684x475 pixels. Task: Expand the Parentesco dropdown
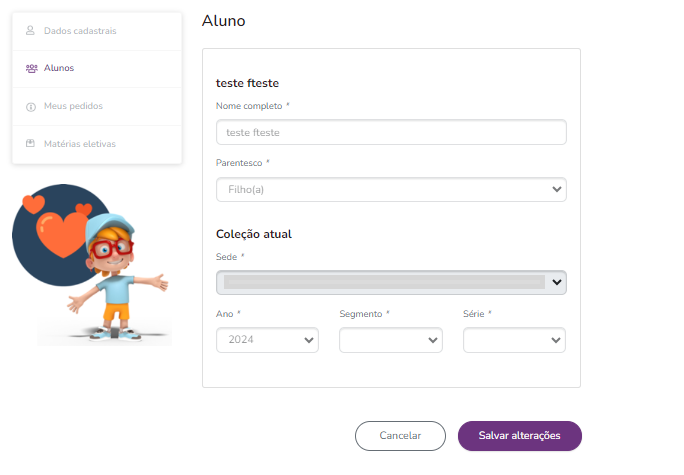[391, 189]
